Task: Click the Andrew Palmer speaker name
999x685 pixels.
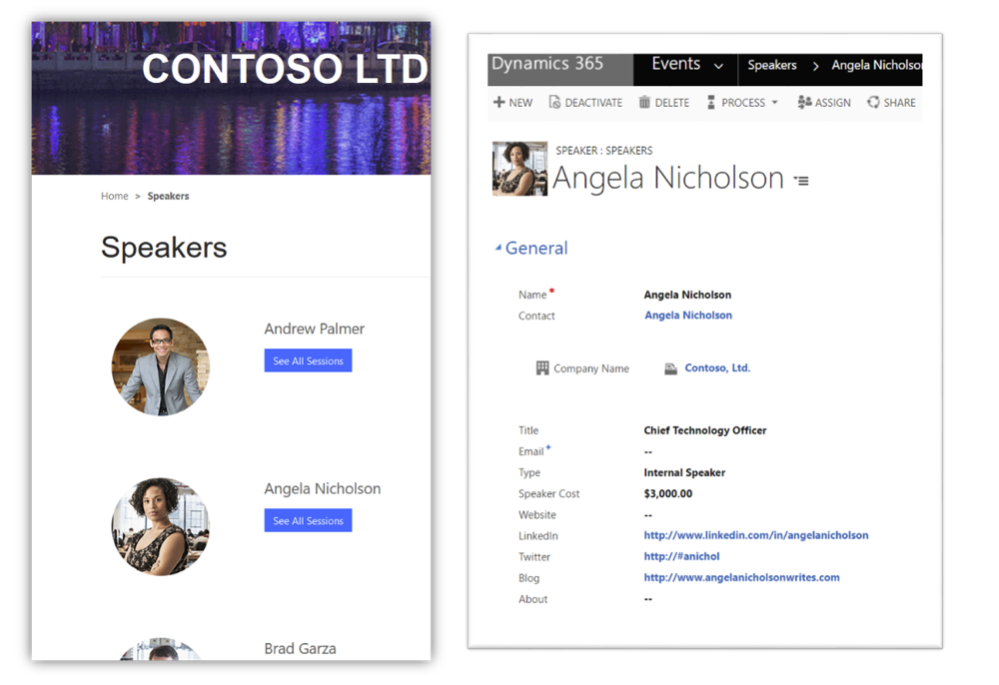Action: pos(314,329)
